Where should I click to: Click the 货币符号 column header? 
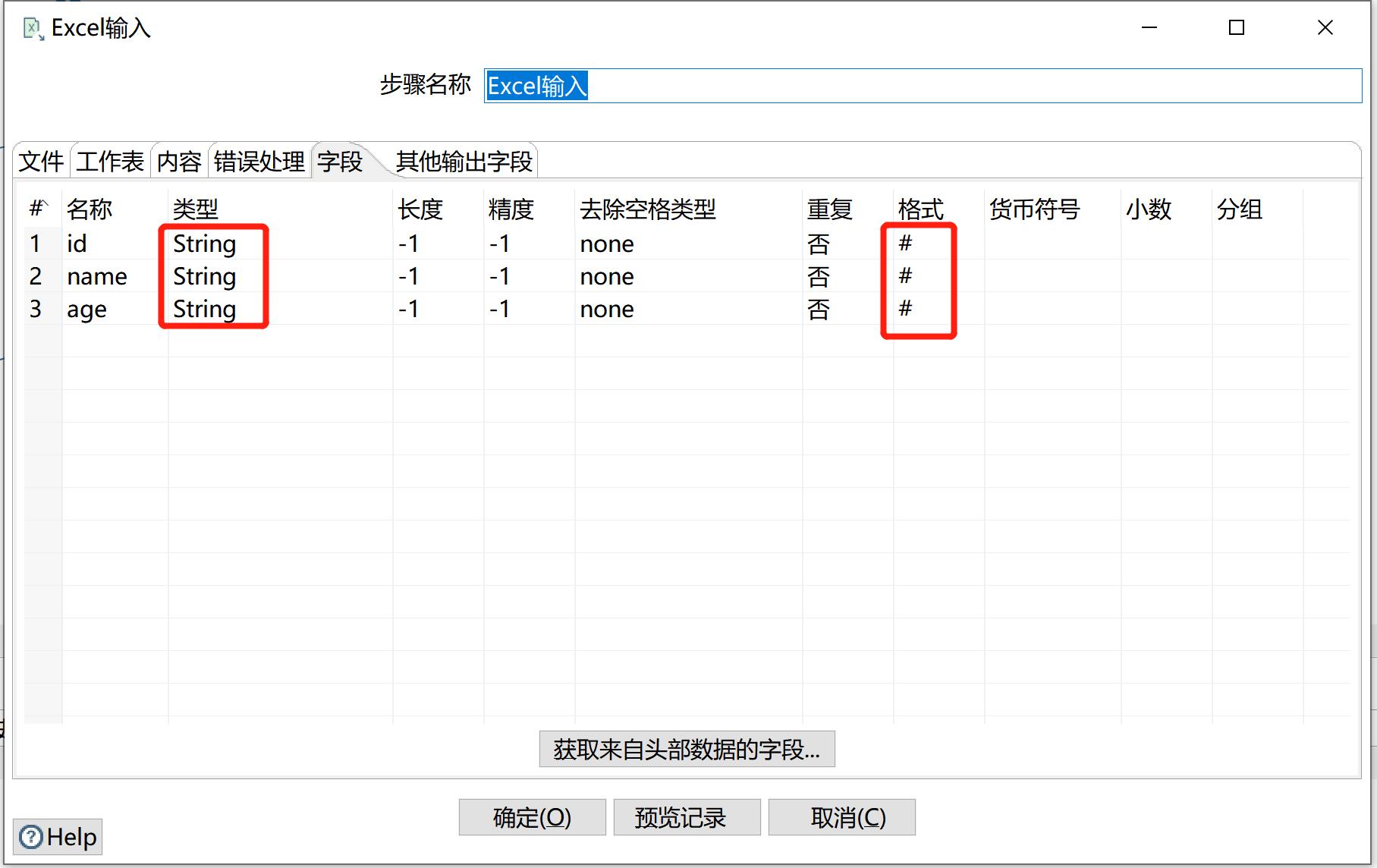point(1052,209)
